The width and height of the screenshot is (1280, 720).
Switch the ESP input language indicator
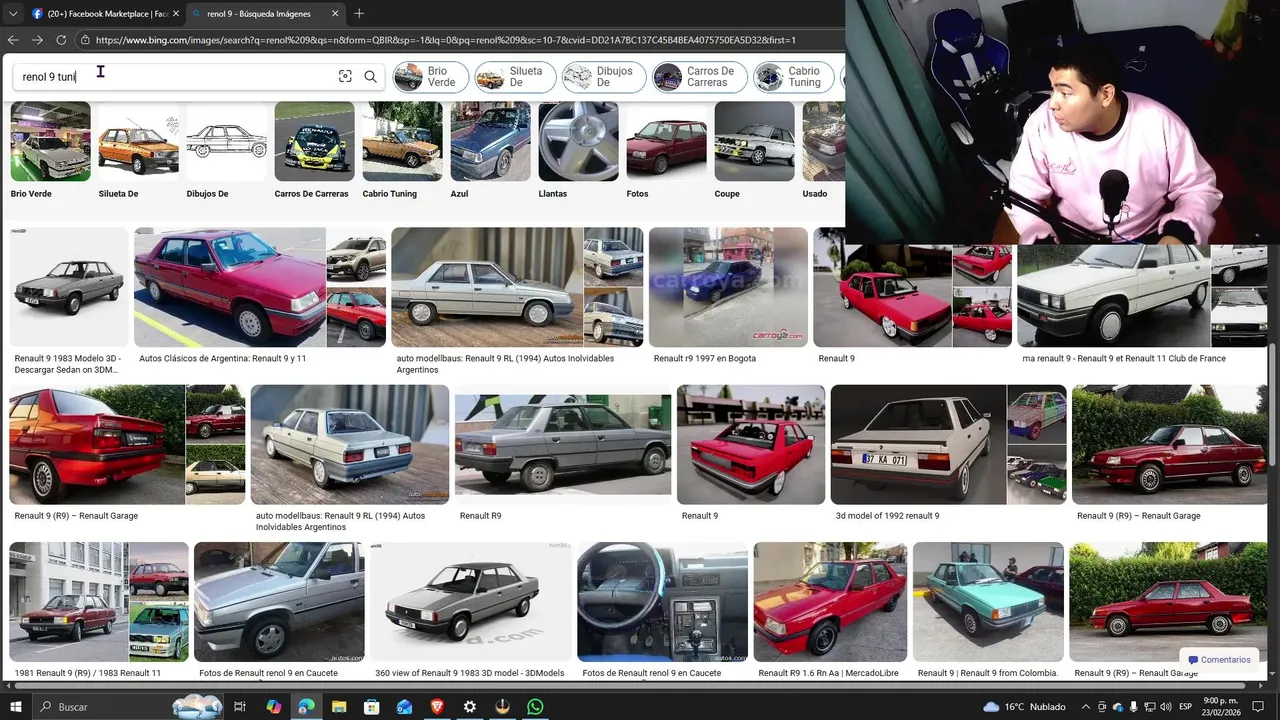click(1185, 707)
